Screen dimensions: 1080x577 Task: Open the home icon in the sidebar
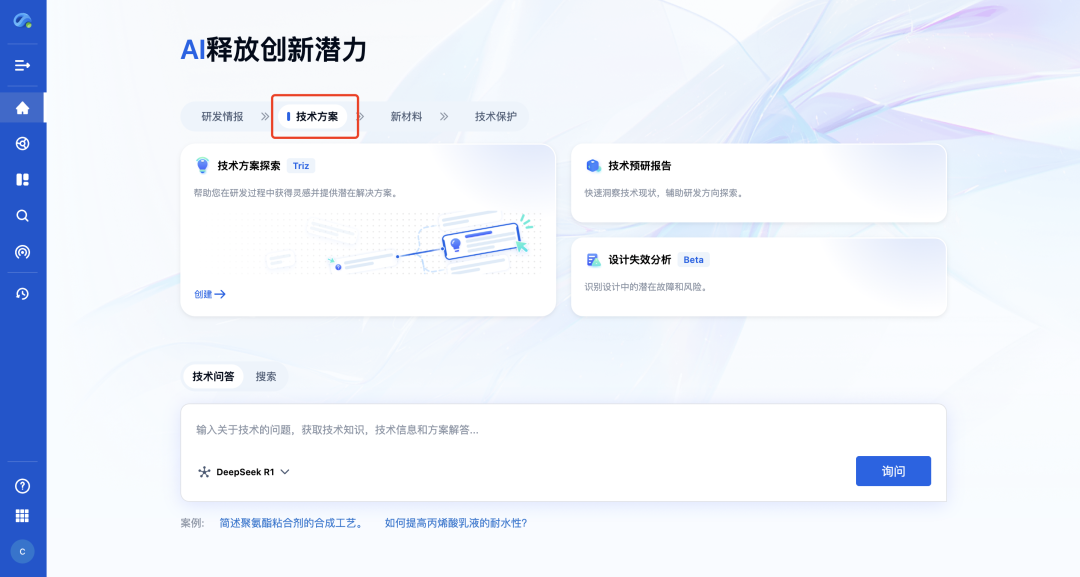point(22,107)
